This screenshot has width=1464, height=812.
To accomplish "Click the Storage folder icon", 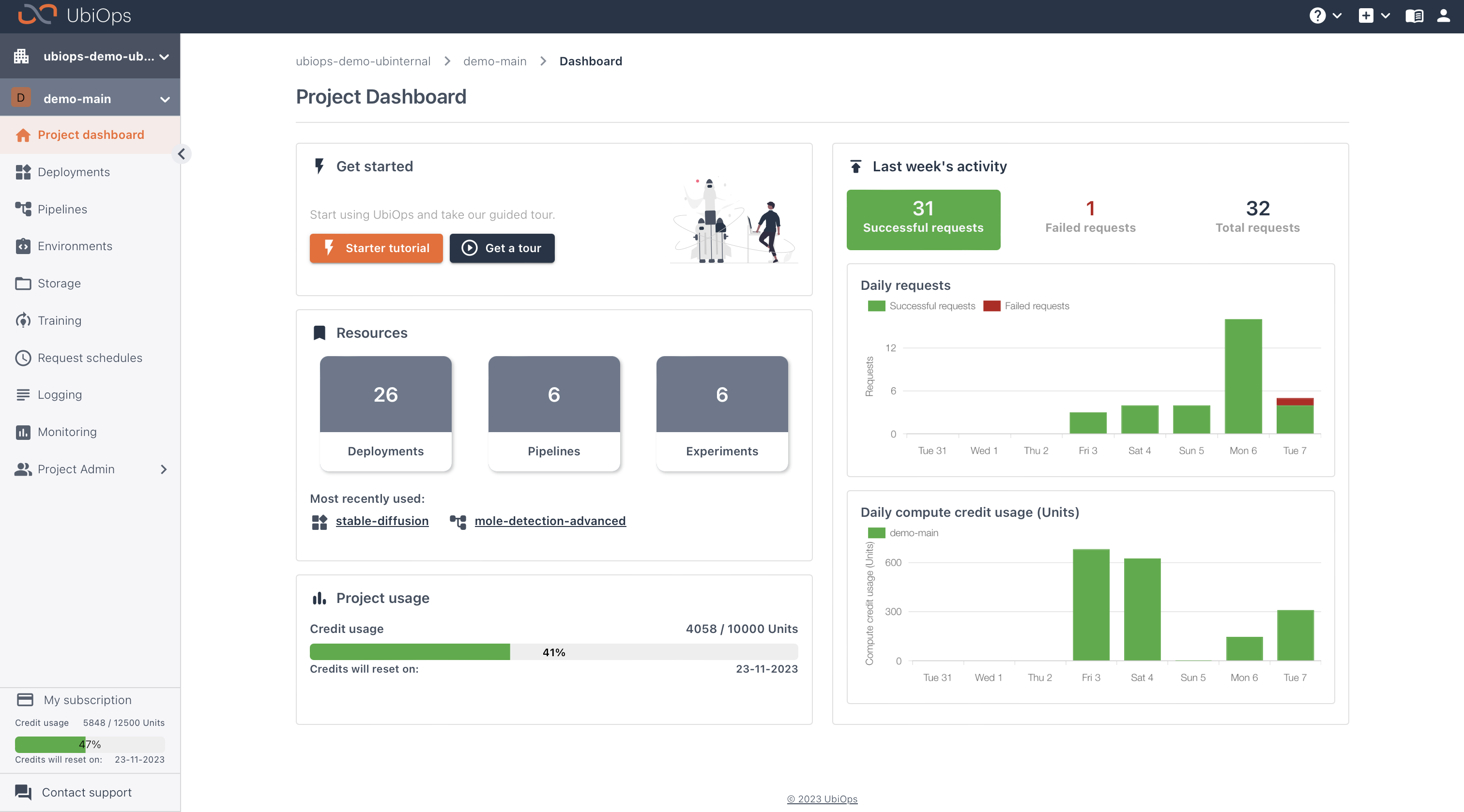I will point(23,284).
